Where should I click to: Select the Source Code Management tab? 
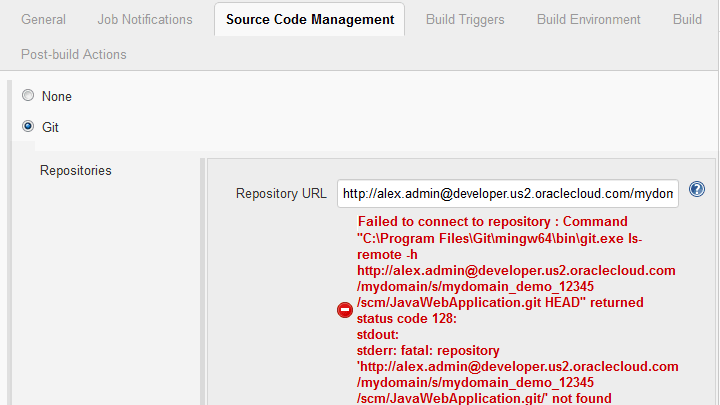pyautogui.click(x=310, y=19)
